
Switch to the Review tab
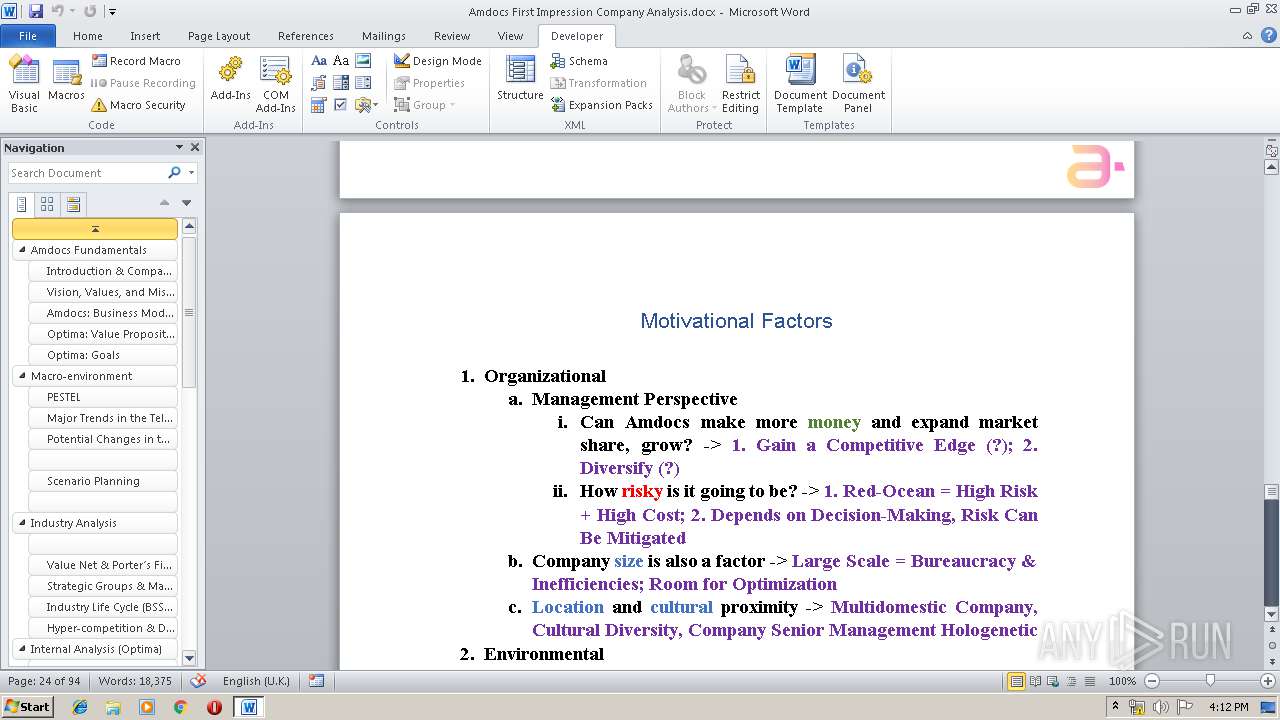(x=452, y=36)
